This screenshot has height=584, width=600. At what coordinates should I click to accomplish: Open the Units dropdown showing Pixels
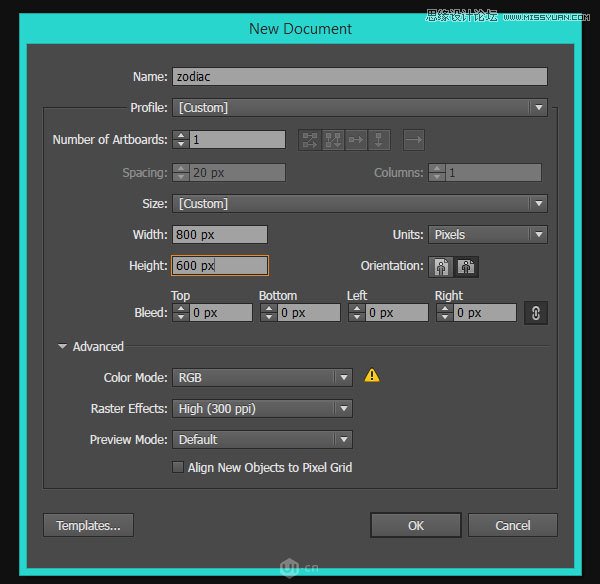(x=488, y=235)
